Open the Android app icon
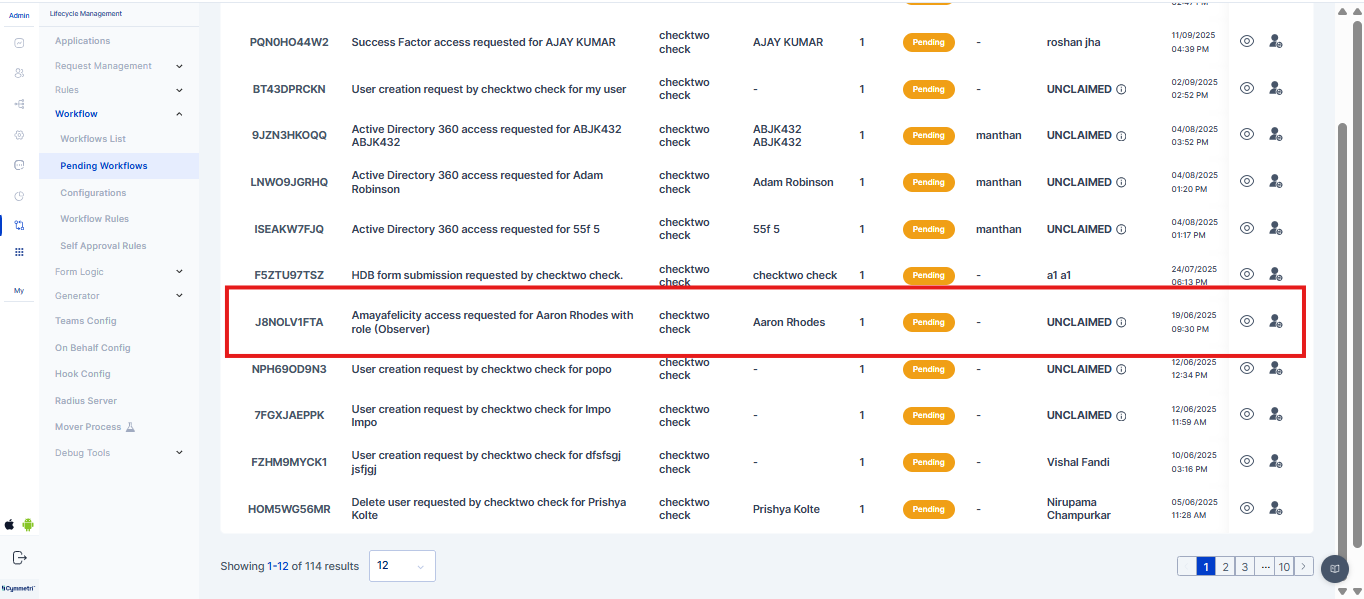This screenshot has width=1364, height=599. 27,524
